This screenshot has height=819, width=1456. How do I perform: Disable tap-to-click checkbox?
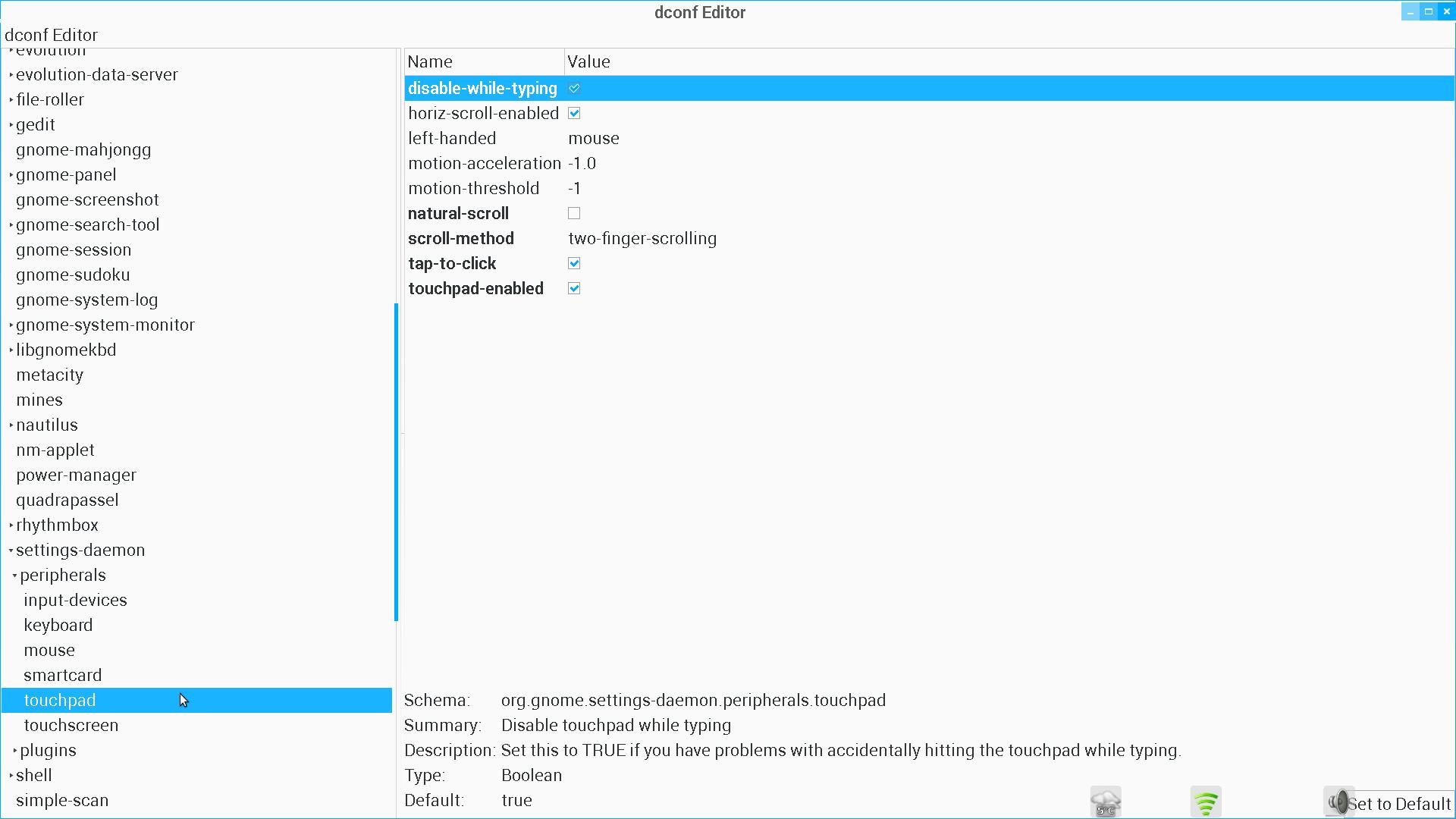(x=574, y=264)
